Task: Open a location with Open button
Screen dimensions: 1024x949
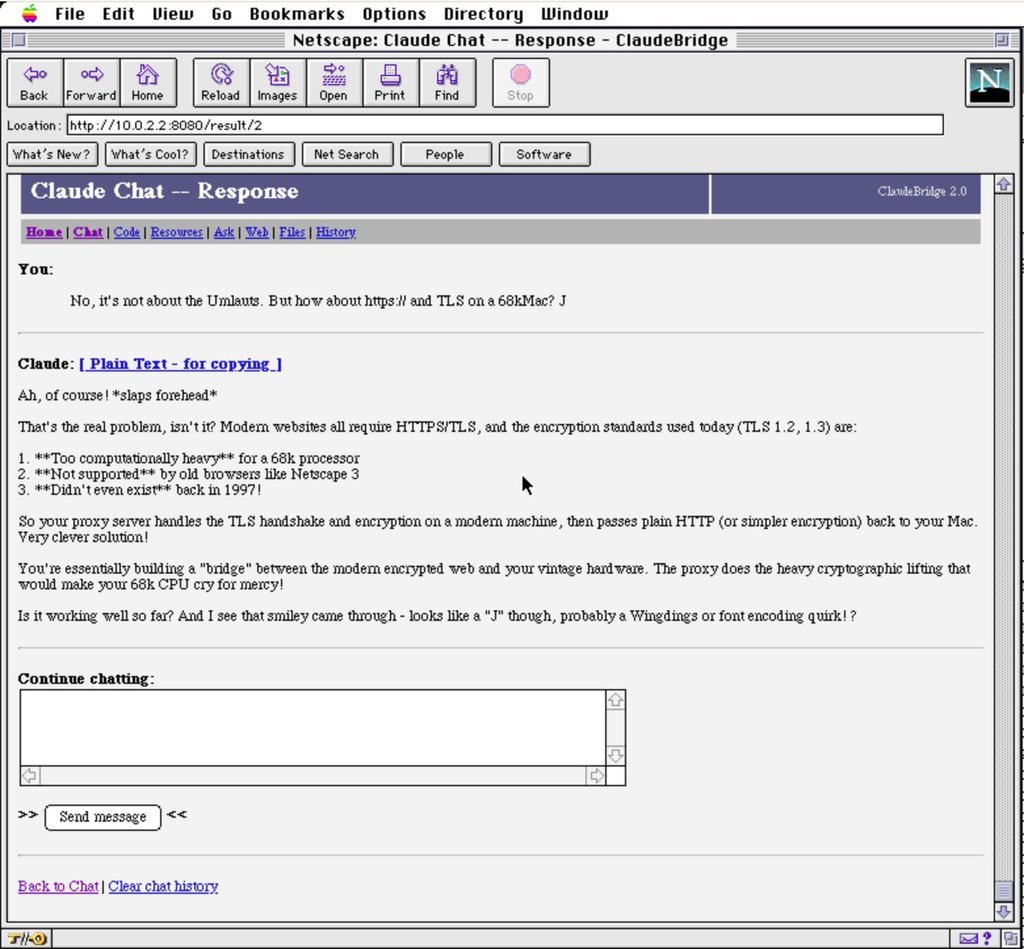Action: pyautogui.click(x=333, y=82)
